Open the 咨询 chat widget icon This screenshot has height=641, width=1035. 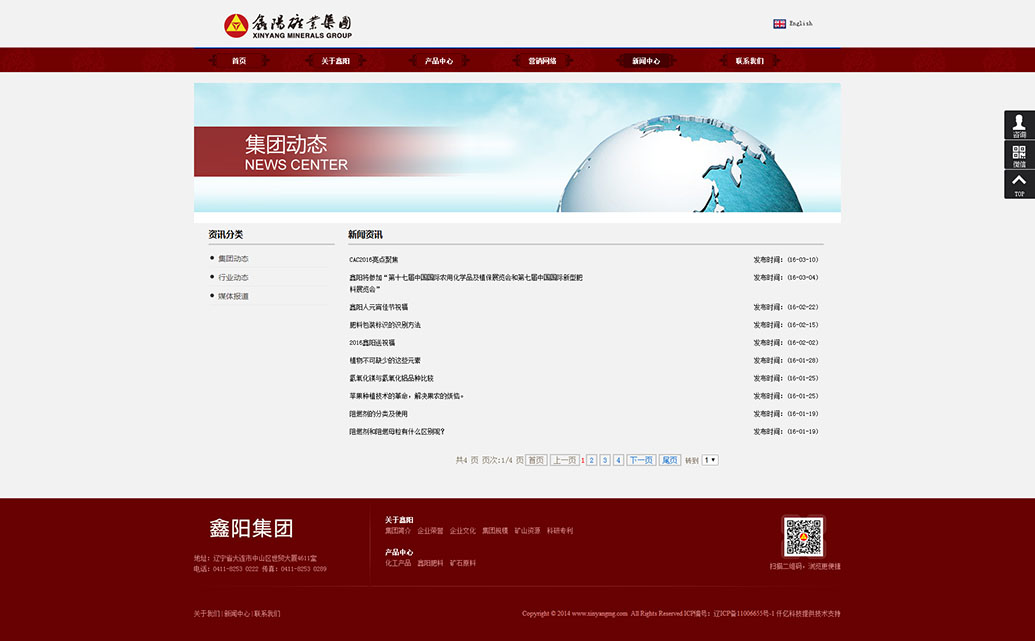click(1019, 125)
